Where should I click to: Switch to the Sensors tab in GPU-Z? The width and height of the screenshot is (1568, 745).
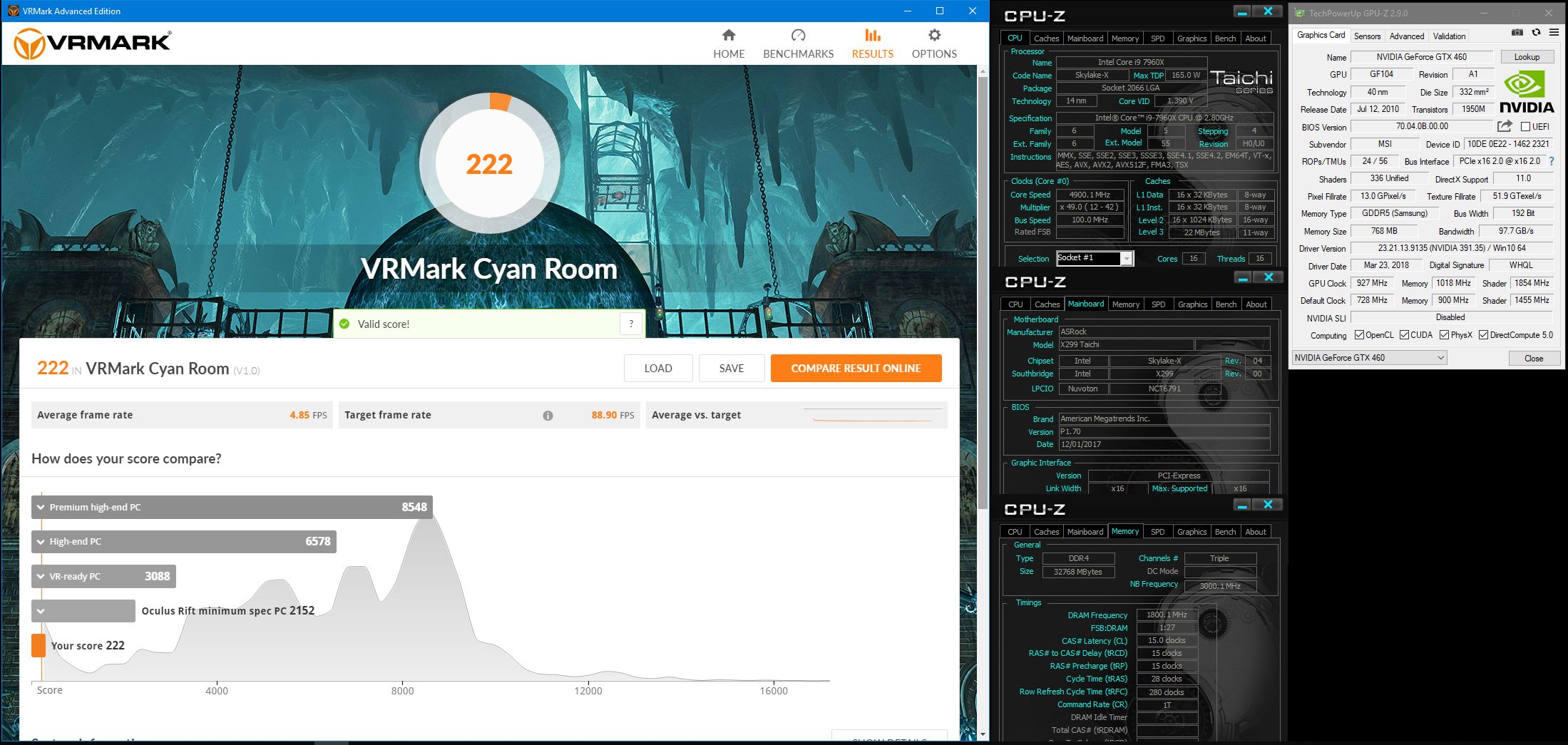coord(1367,36)
